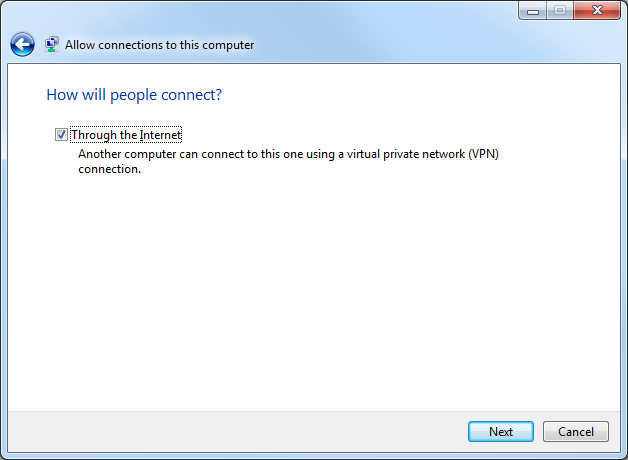Click the '(VPN)' text in the description
628x460 pixels.
click(x=483, y=154)
